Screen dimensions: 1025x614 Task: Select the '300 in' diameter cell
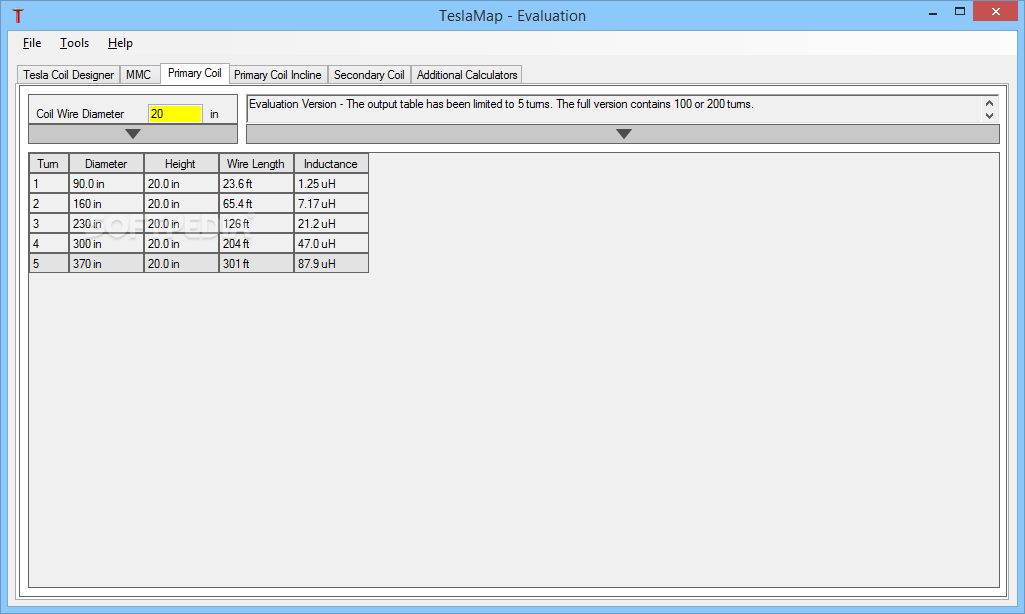point(106,244)
